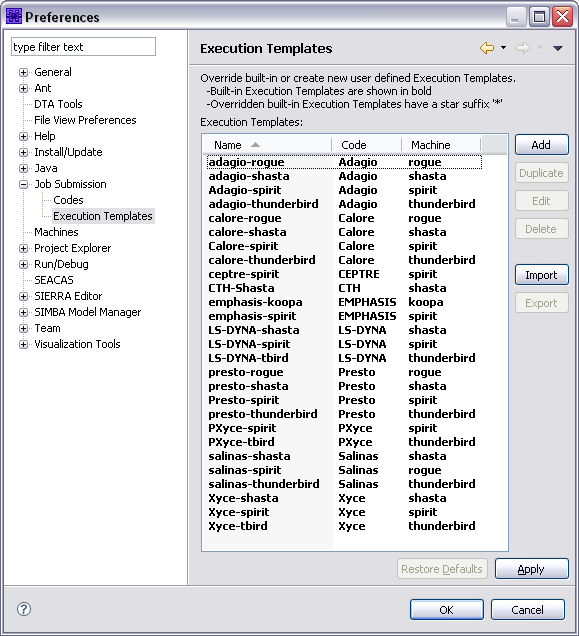Screen dimensions: 579x636
Task: Open the page view menu triangle
Action: 557,48
